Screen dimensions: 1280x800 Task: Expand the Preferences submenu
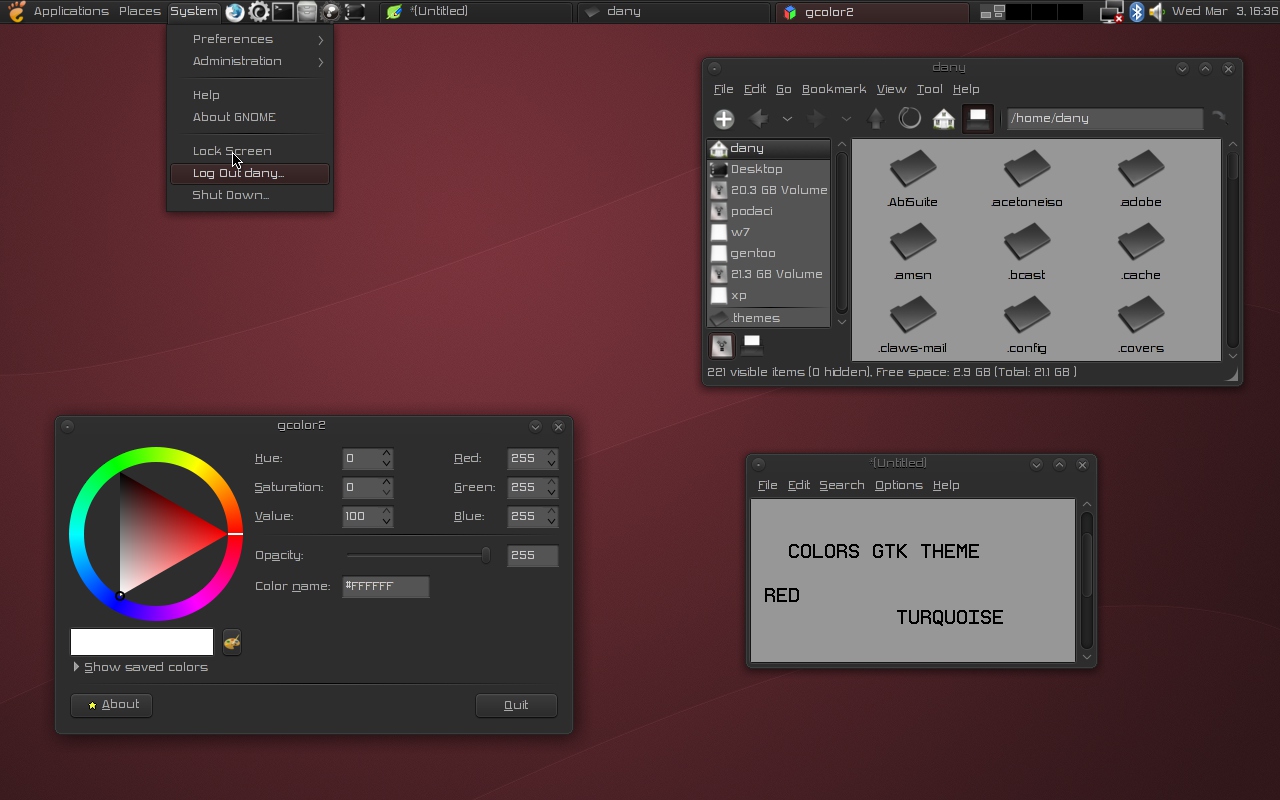[x=250, y=39]
